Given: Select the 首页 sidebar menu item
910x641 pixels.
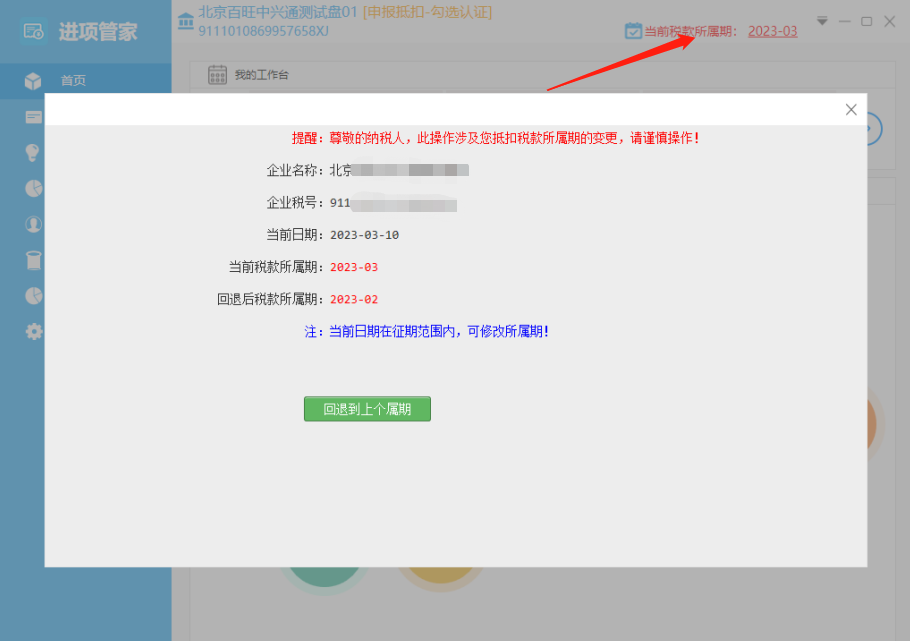Looking at the screenshot, I should 73,81.
